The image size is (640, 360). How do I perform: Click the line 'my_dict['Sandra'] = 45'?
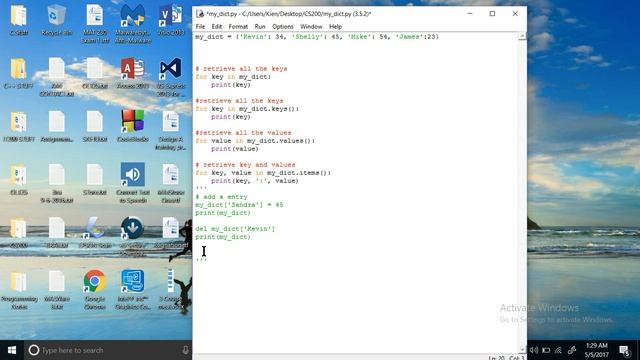click(239, 205)
